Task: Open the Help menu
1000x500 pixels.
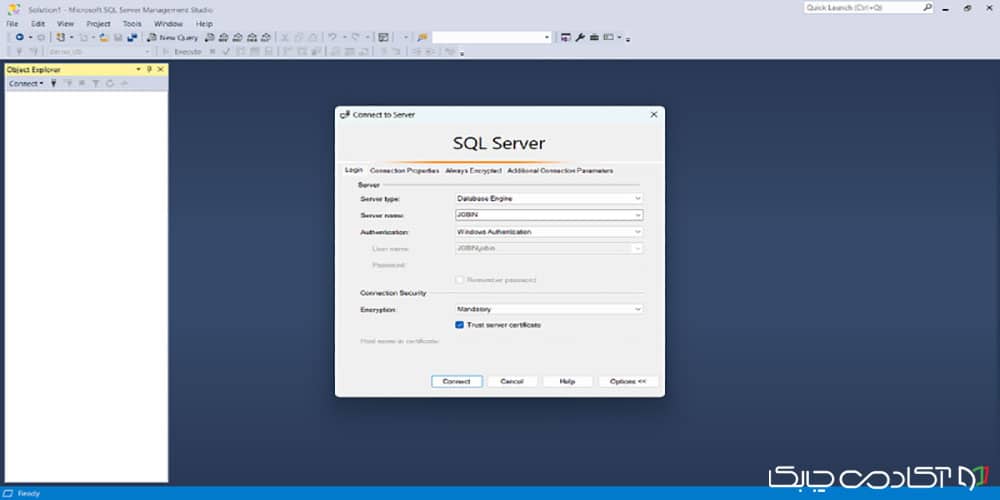Action: (x=204, y=24)
